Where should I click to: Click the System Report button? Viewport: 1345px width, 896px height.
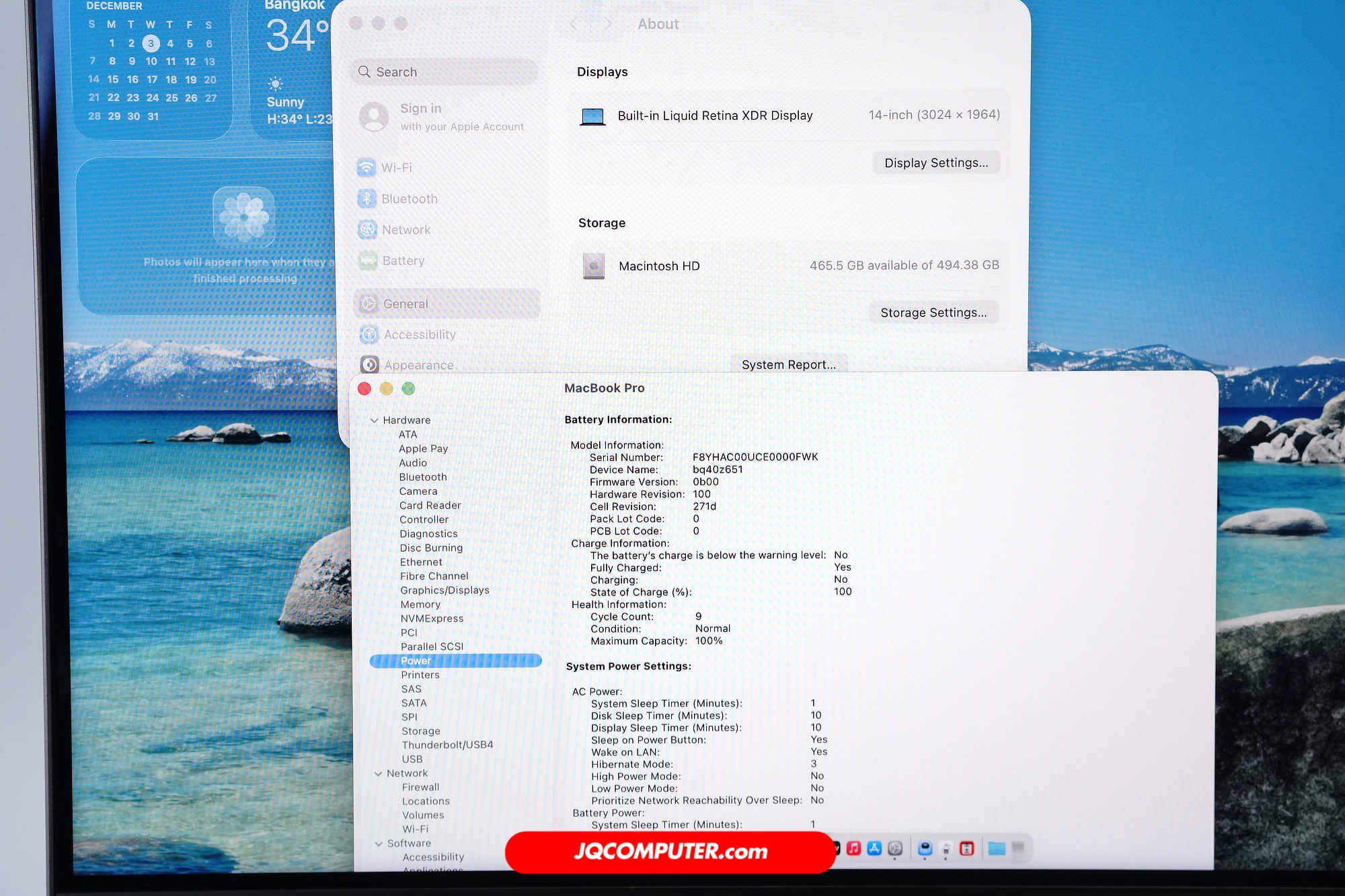click(788, 364)
